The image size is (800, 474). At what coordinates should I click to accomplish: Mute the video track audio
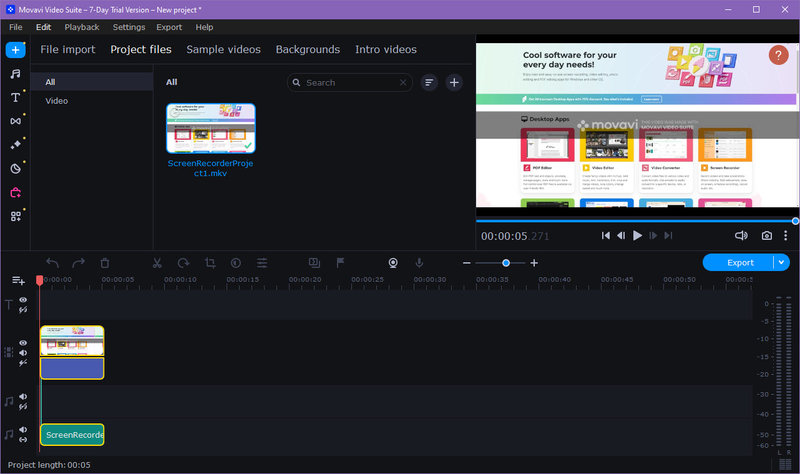pyautogui.click(x=23, y=353)
